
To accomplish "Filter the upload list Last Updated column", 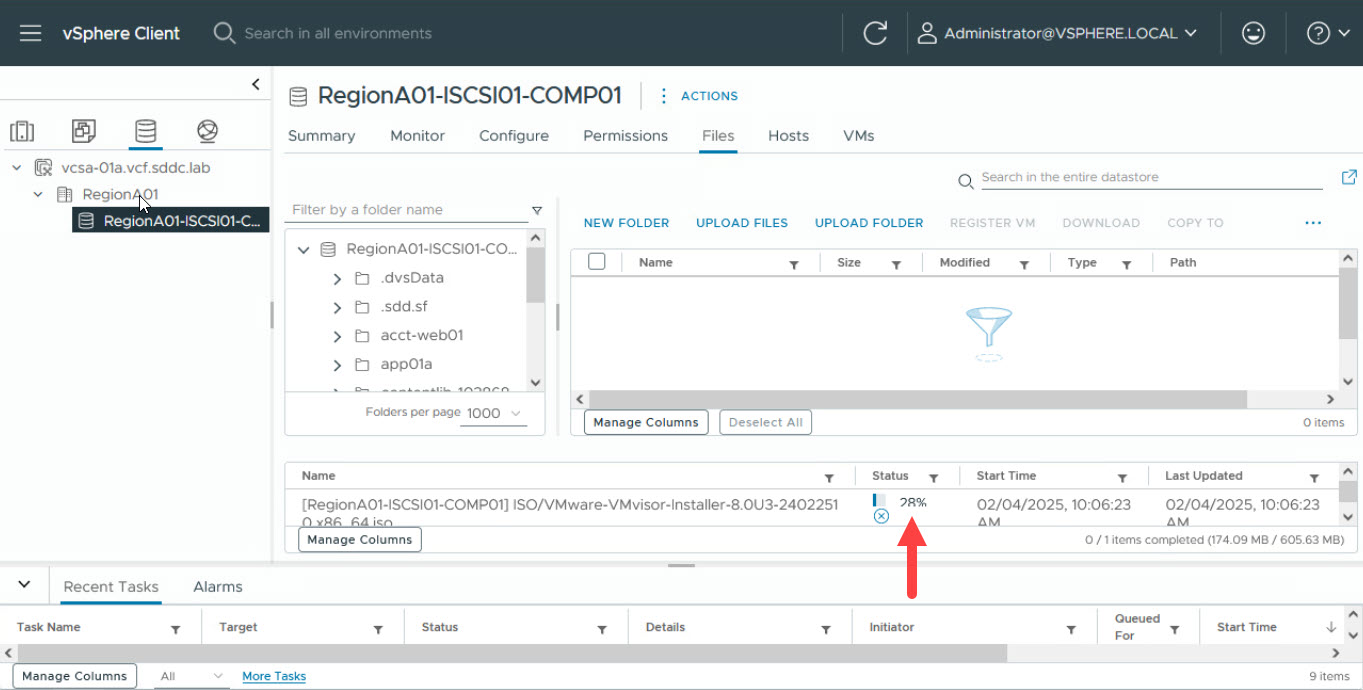I will 1314,478.
